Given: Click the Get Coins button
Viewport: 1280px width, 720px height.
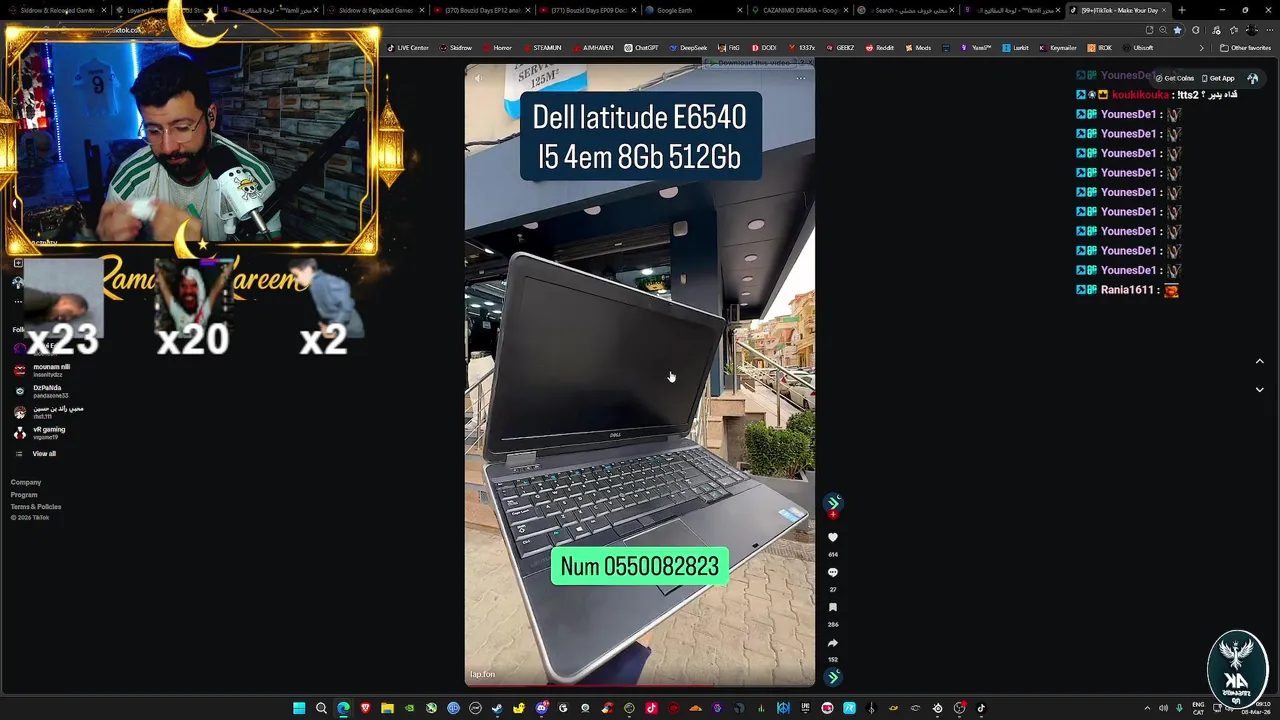Looking at the screenshot, I should pos(1175,78).
